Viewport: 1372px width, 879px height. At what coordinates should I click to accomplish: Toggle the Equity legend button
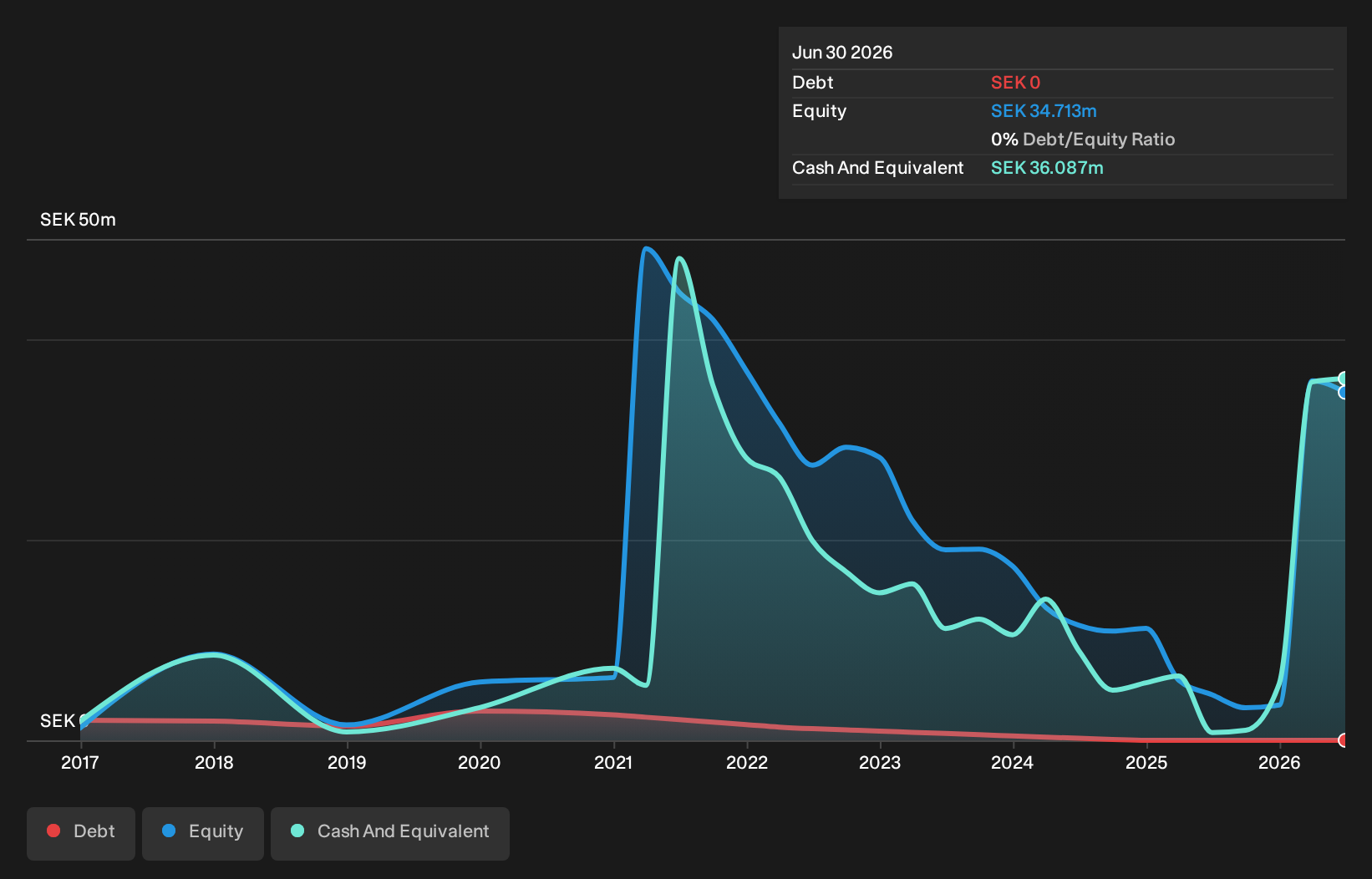click(x=203, y=833)
